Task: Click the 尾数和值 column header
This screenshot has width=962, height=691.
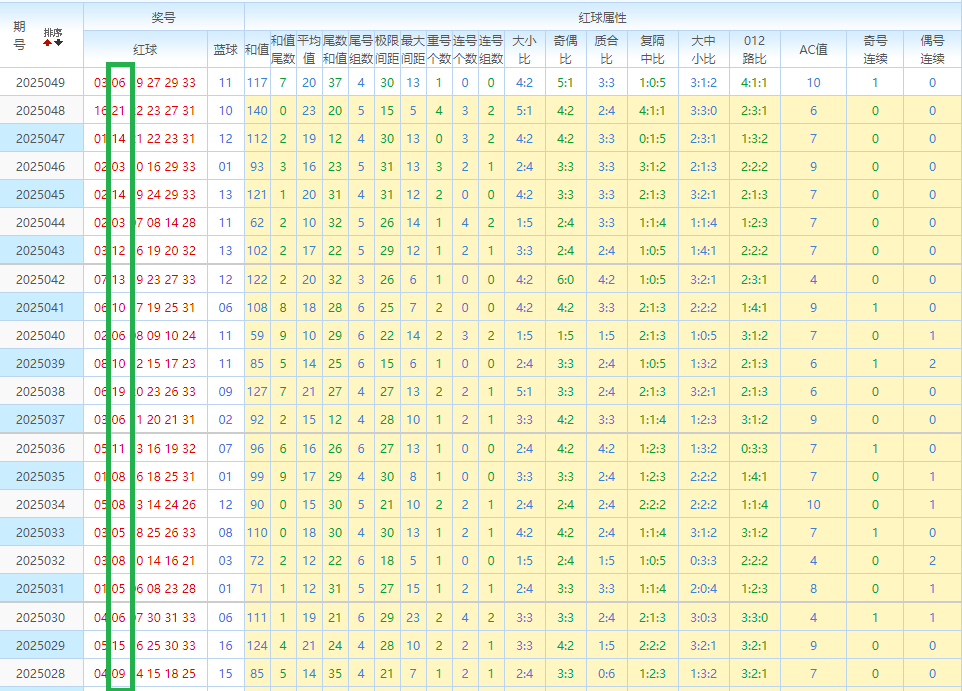Action: (x=335, y=50)
